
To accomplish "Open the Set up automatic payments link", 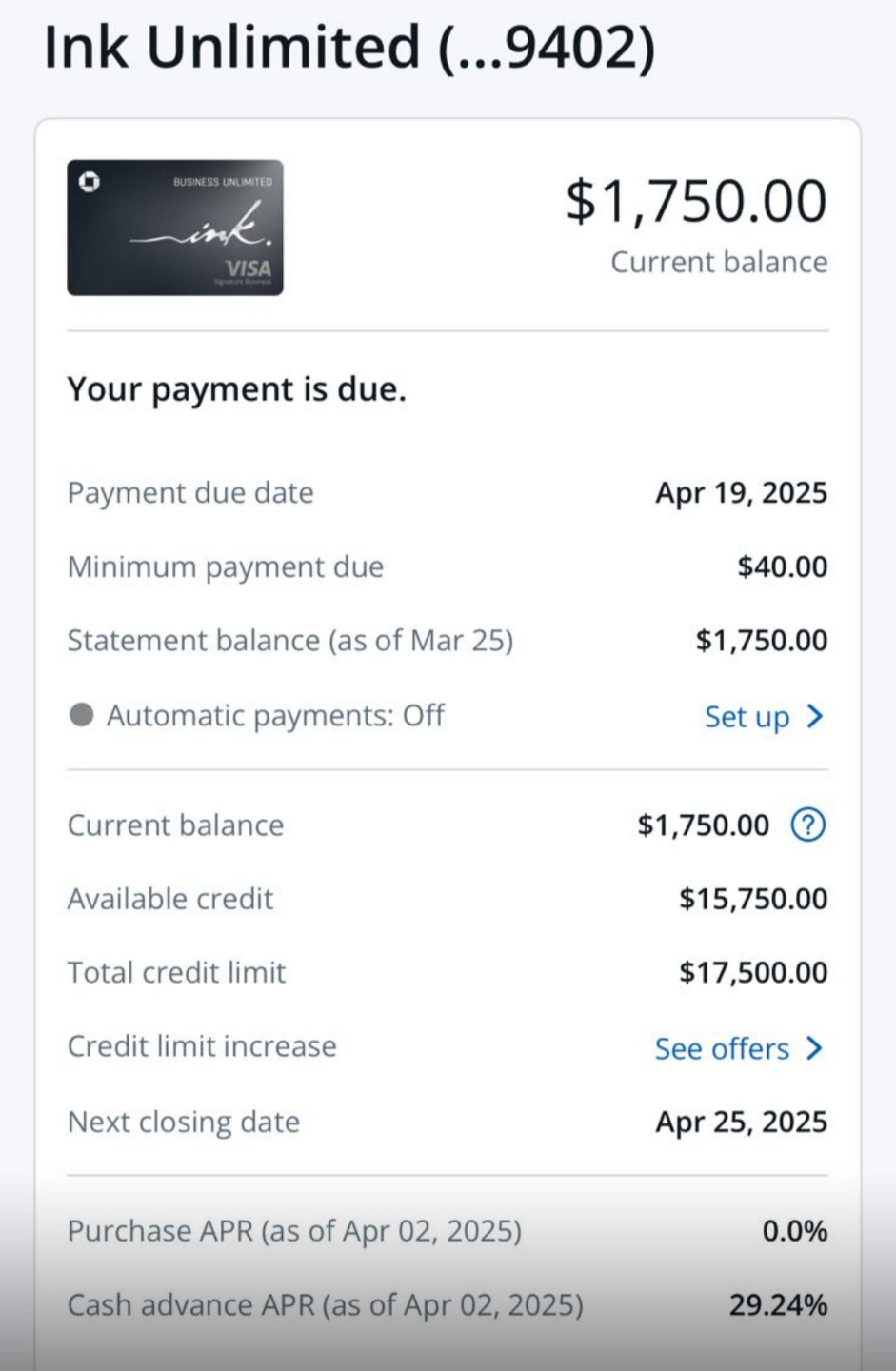I will 747,717.
